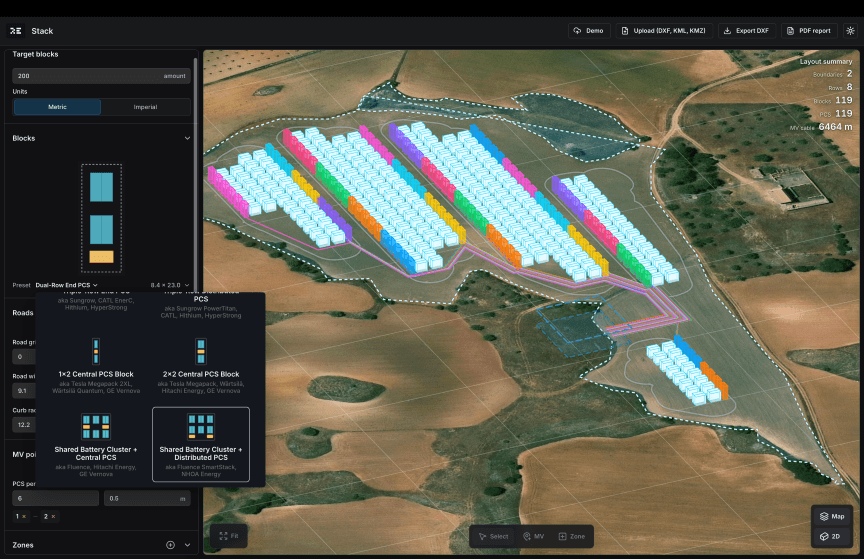Choose the 1×2 Central PCS Block preset
The width and height of the screenshot is (864, 559).
96,365
